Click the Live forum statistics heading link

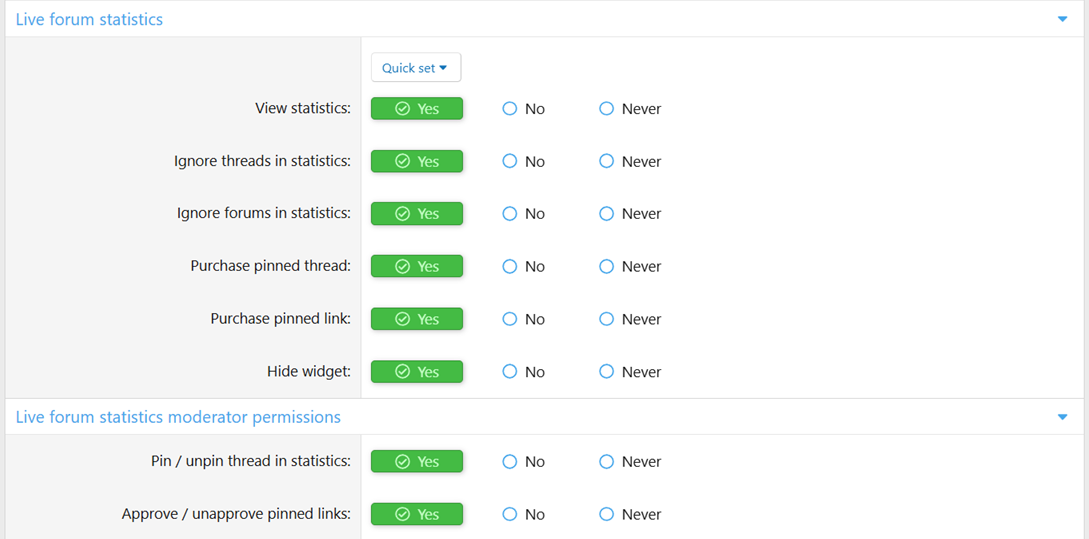tap(89, 19)
